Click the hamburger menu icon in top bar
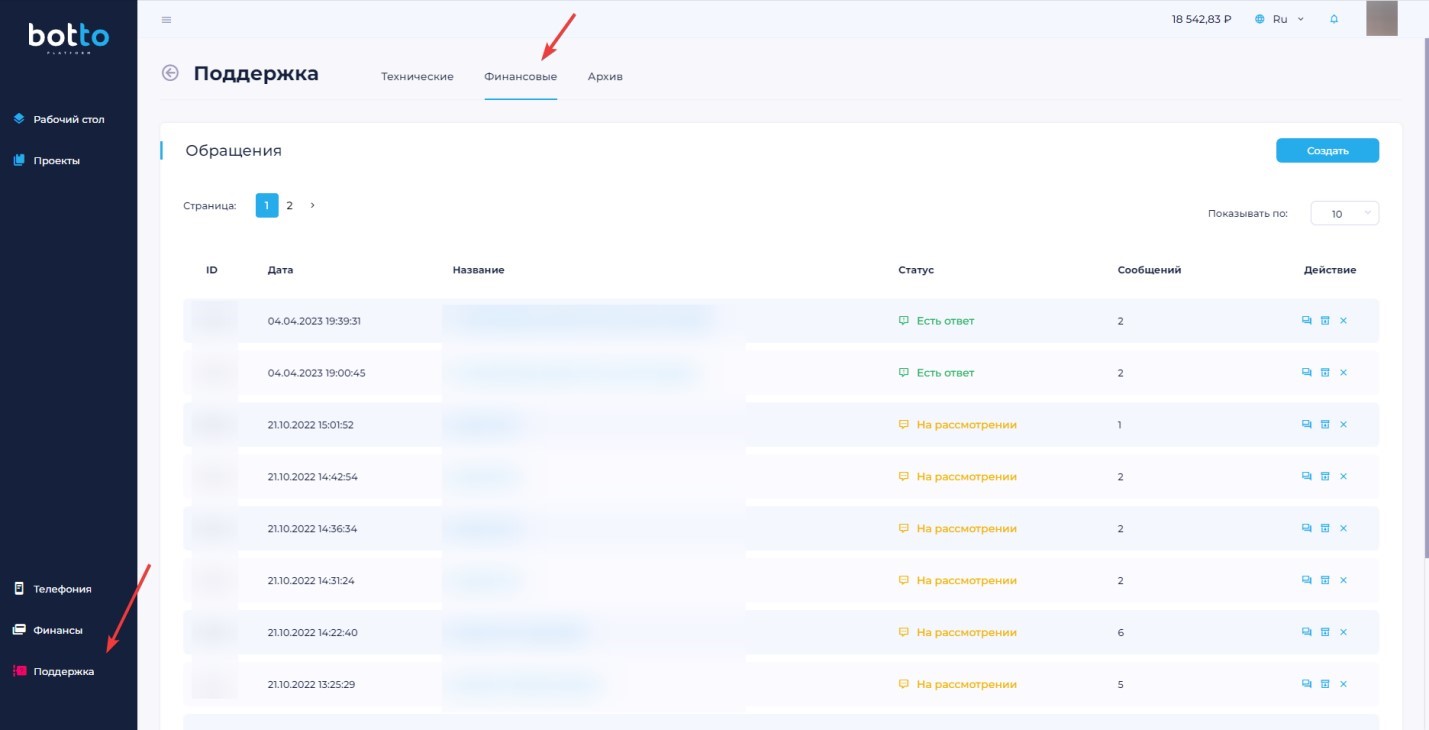 (166, 20)
